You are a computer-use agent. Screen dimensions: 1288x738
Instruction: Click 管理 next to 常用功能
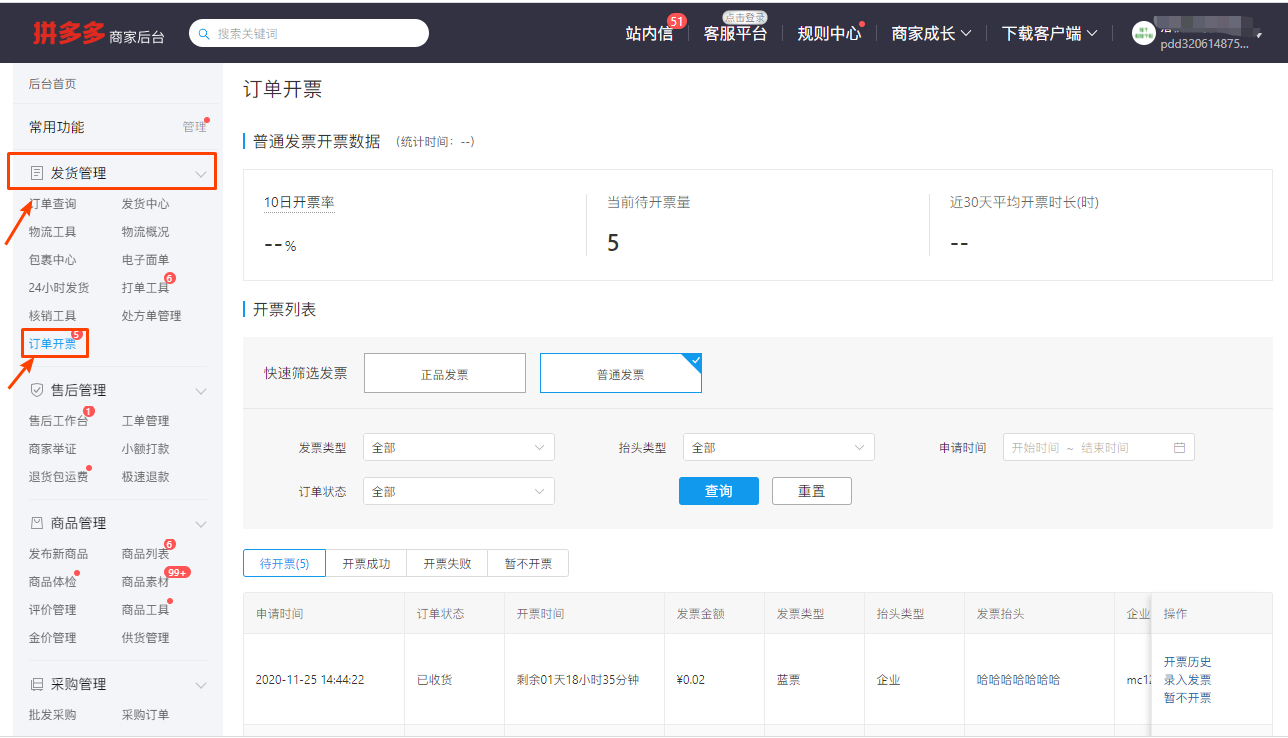pyautogui.click(x=194, y=127)
